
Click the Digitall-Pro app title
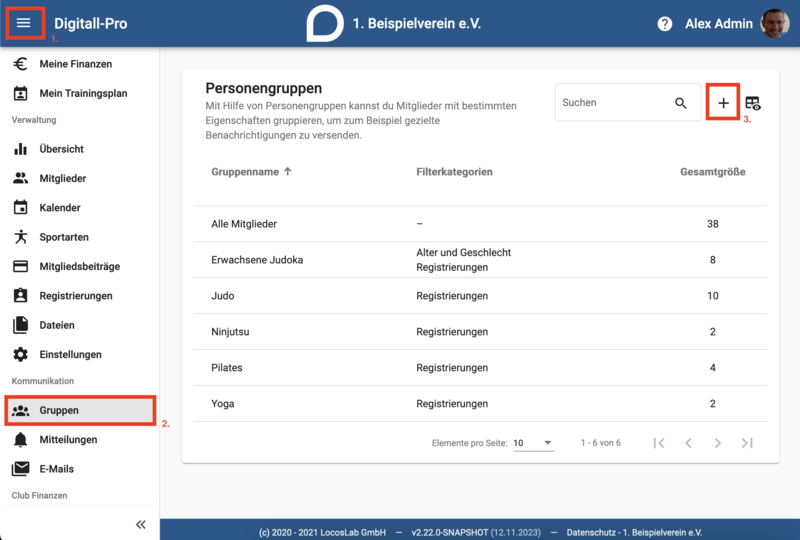pos(91,23)
